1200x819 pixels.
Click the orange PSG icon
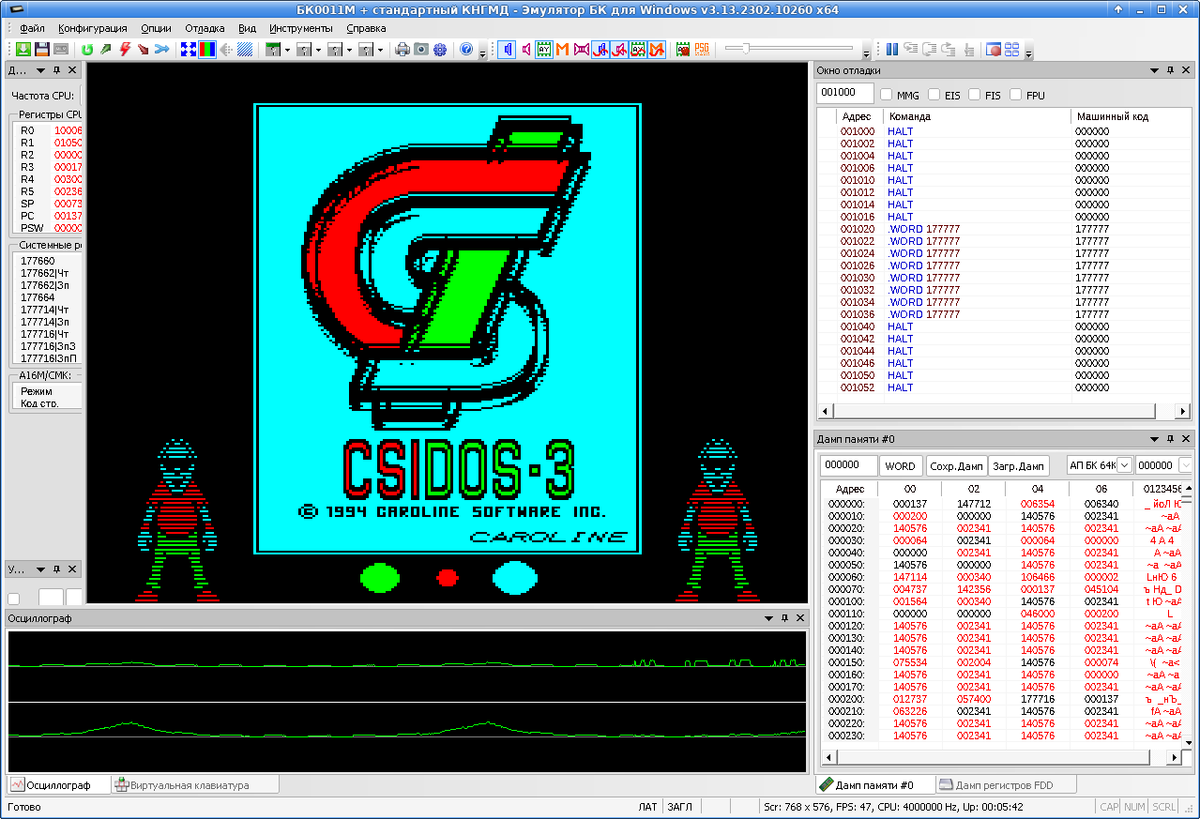click(702, 49)
